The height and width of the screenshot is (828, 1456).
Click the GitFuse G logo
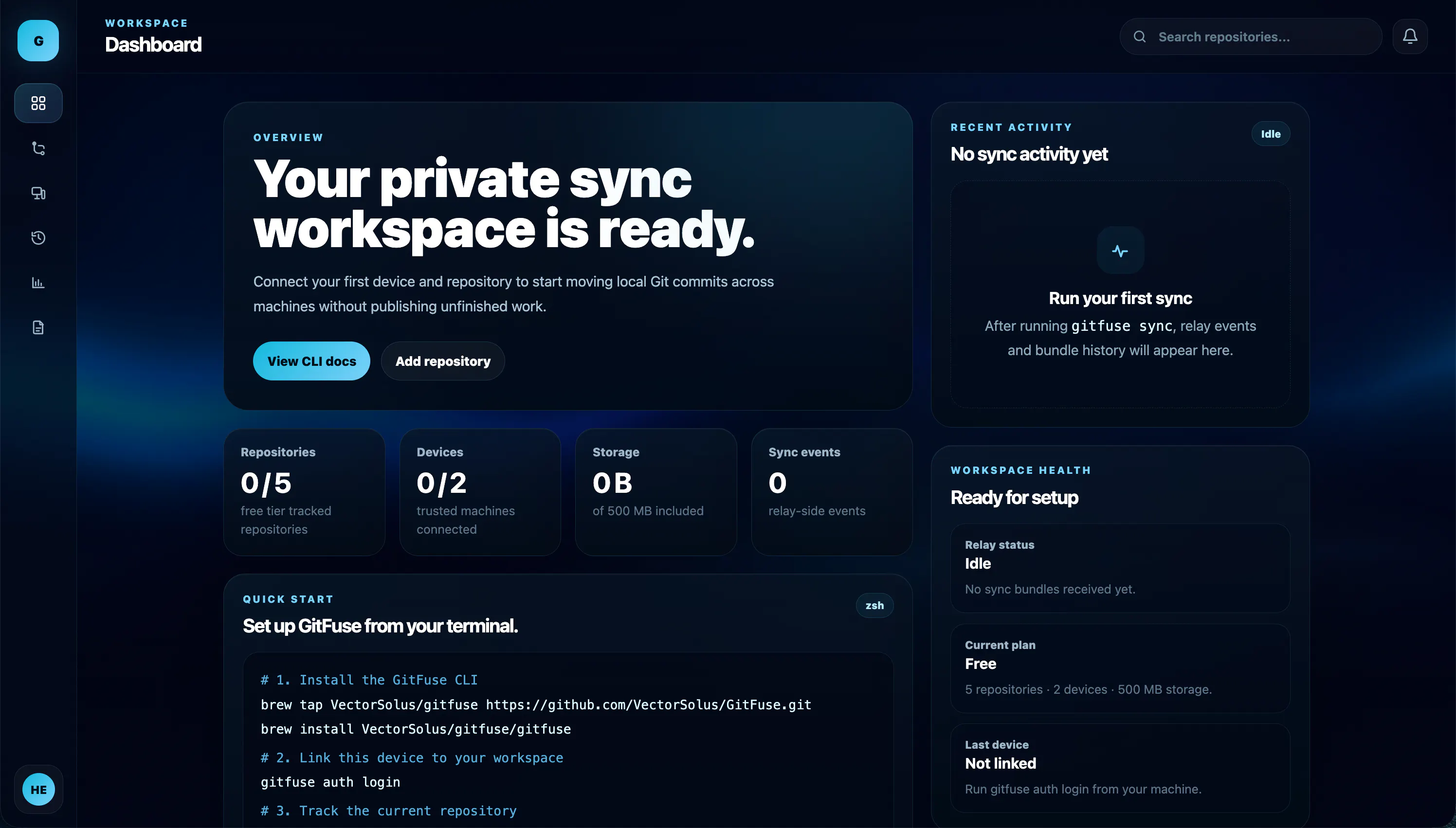tap(38, 40)
